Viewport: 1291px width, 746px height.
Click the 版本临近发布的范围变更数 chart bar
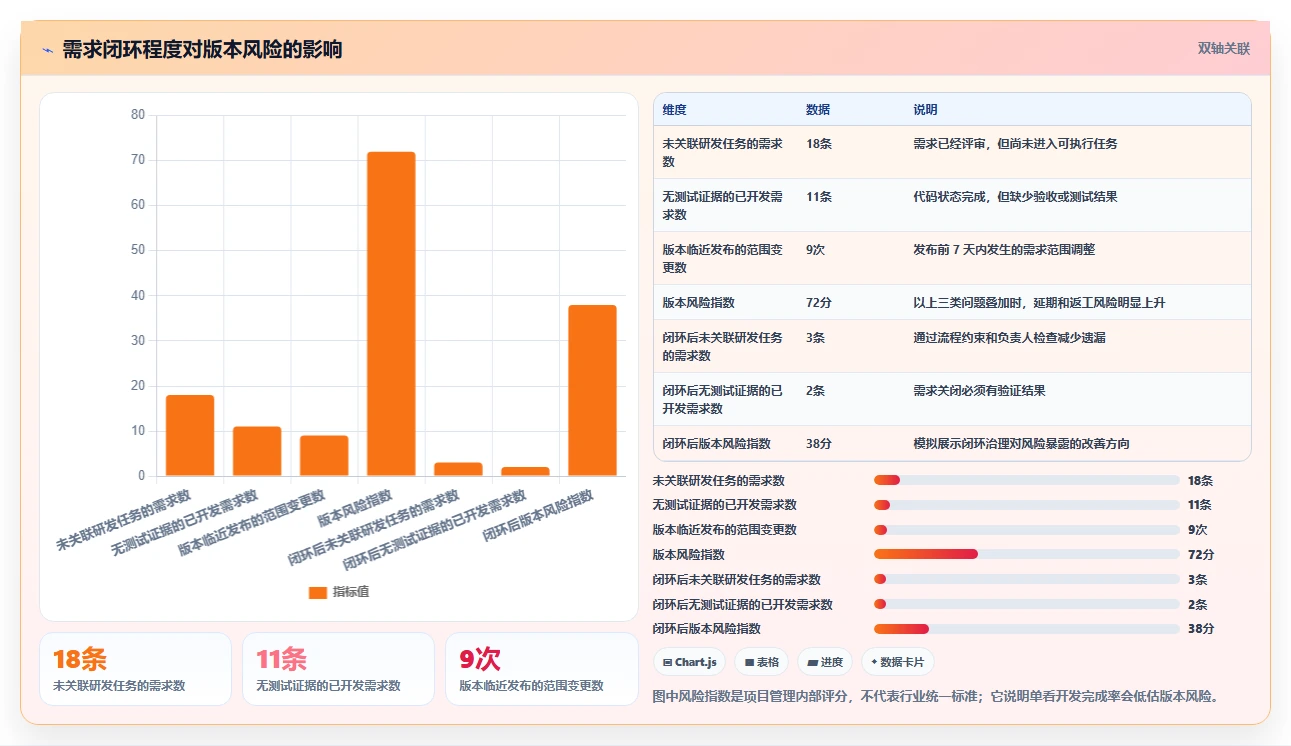(324, 455)
